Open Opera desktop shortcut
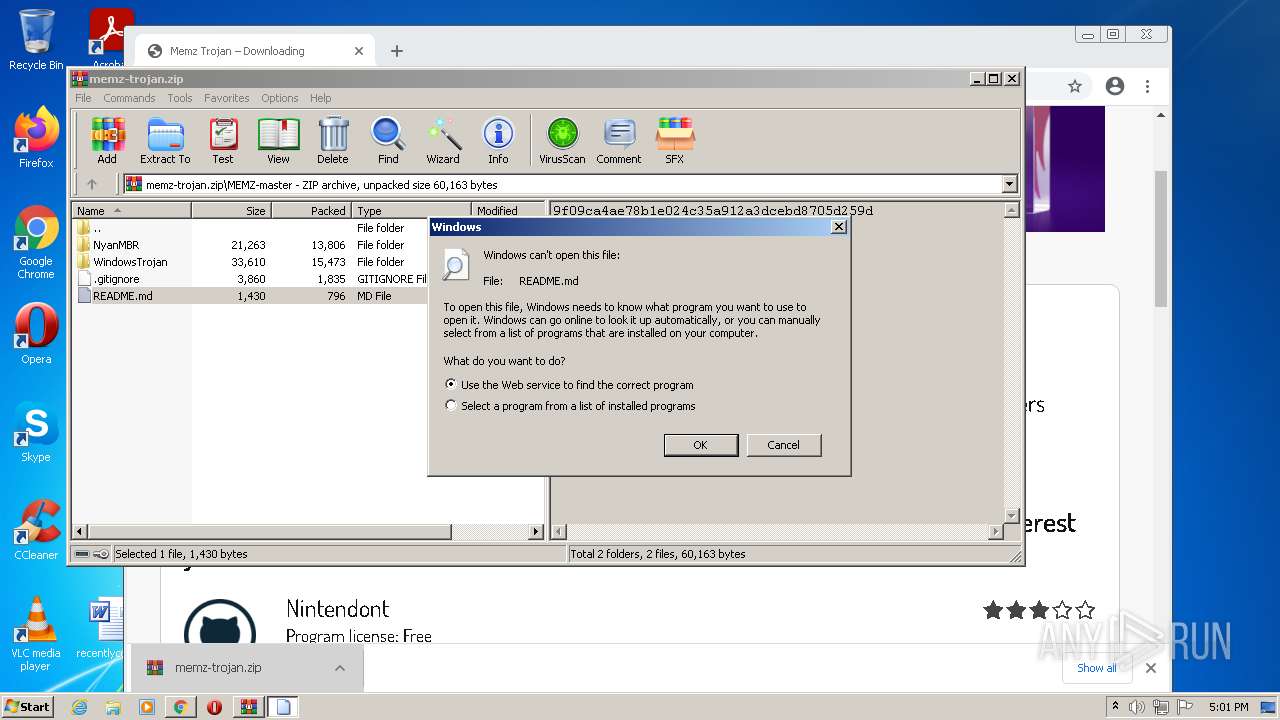This screenshot has height=720, width=1280. click(x=36, y=334)
